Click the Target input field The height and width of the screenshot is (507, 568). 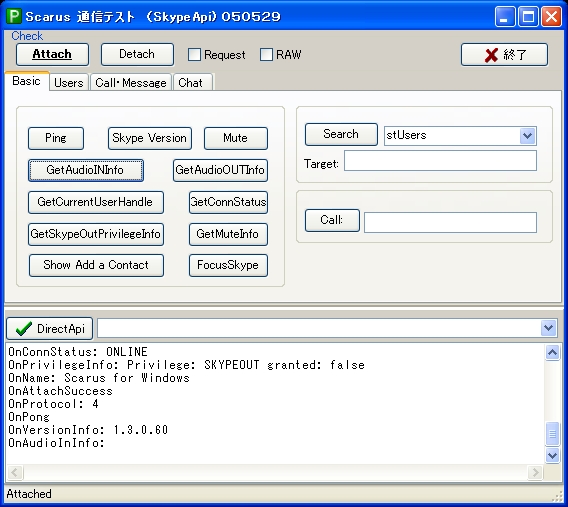coord(440,160)
